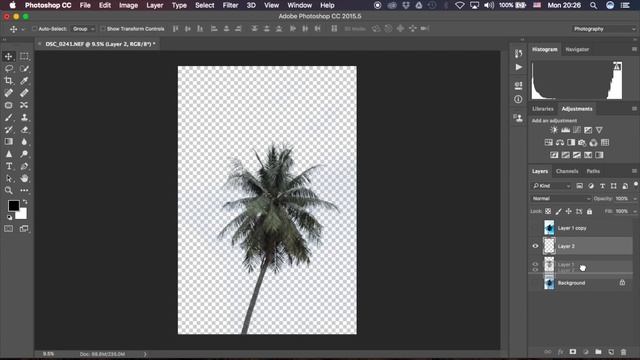Open the Fill value dropdown
Viewport: 640px width, 360px height.
click(x=635, y=211)
